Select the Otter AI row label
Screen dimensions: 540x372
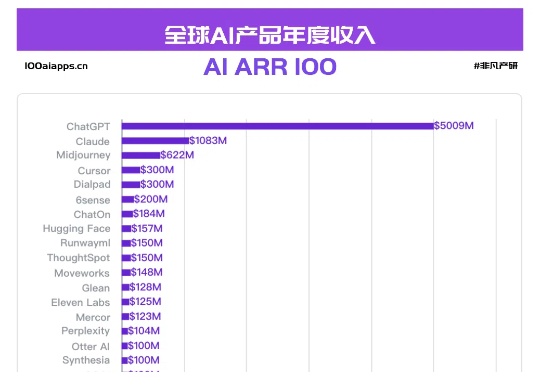(91, 346)
